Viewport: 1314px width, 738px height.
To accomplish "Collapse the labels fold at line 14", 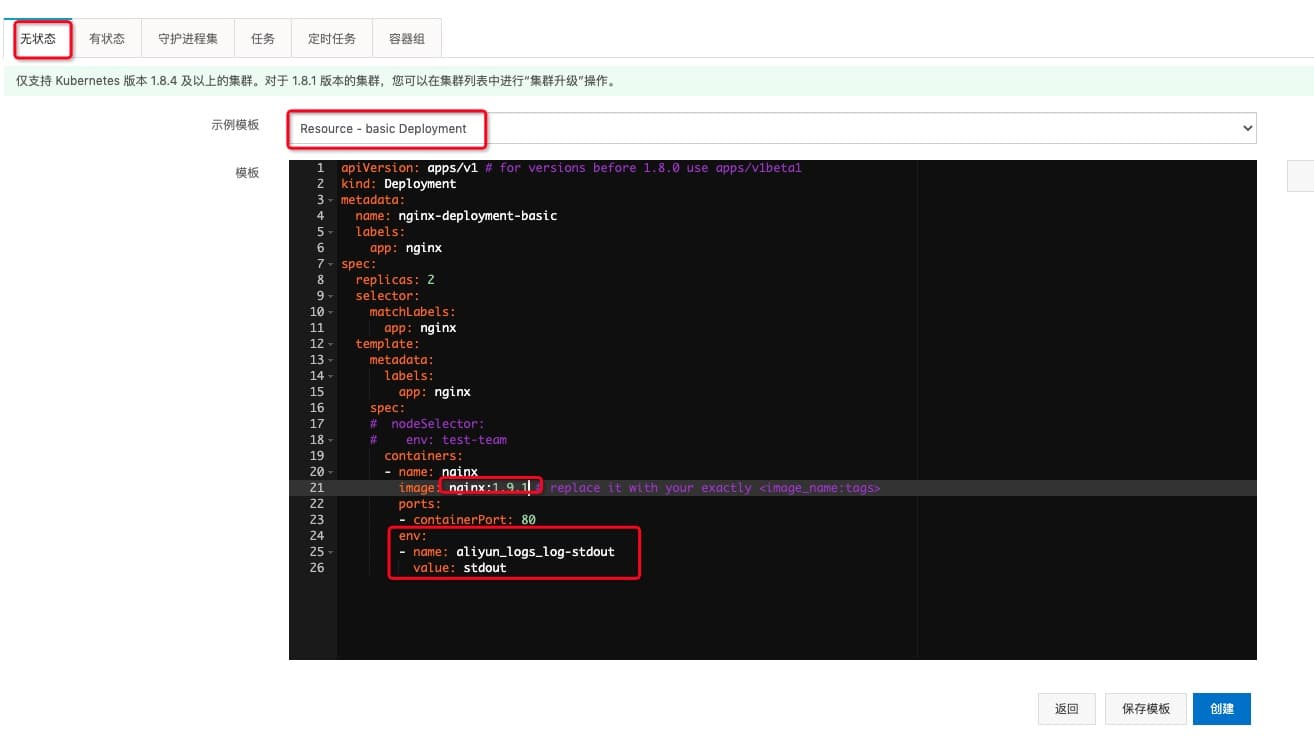I will tap(331, 376).
